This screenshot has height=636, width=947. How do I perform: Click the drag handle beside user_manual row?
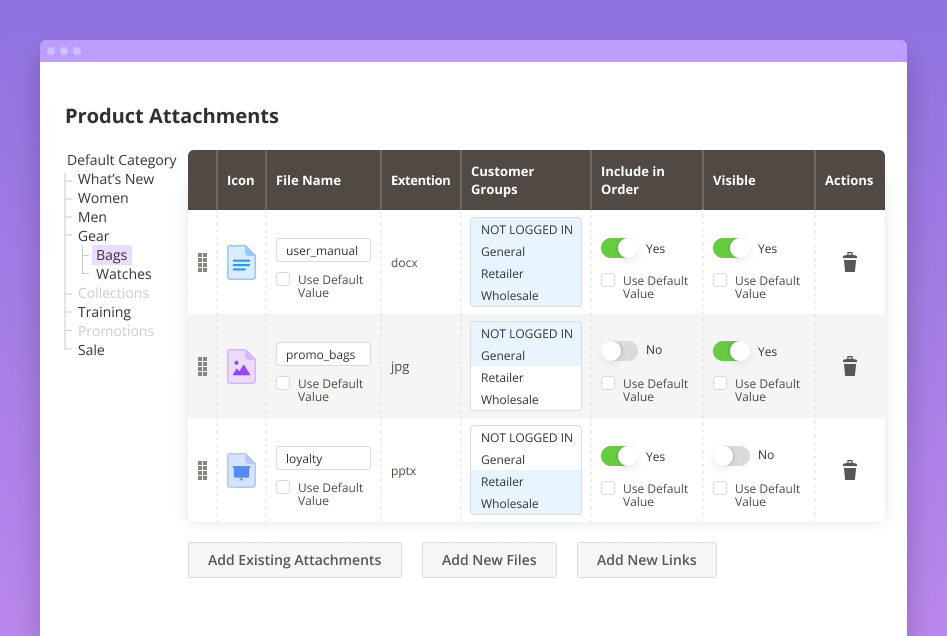tap(202, 263)
